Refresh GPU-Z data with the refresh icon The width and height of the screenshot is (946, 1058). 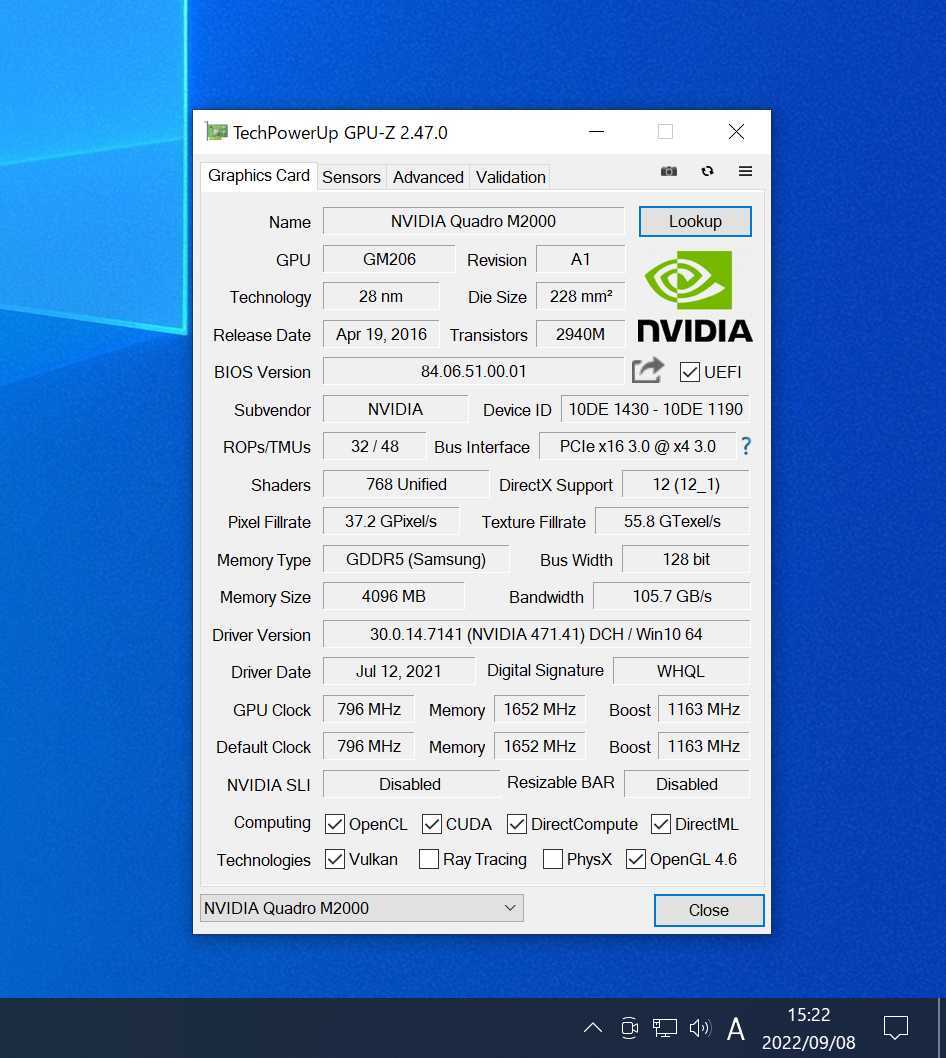tap(707, 171)
